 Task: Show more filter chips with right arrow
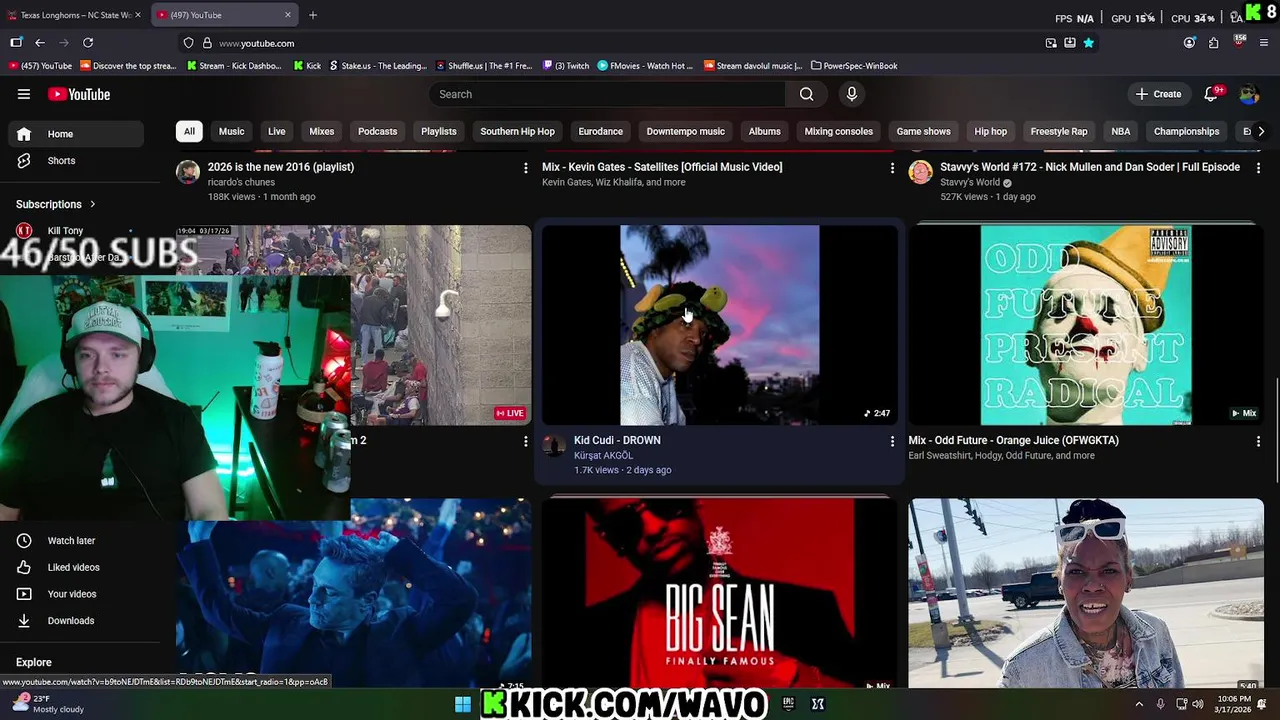[1261, 131]
